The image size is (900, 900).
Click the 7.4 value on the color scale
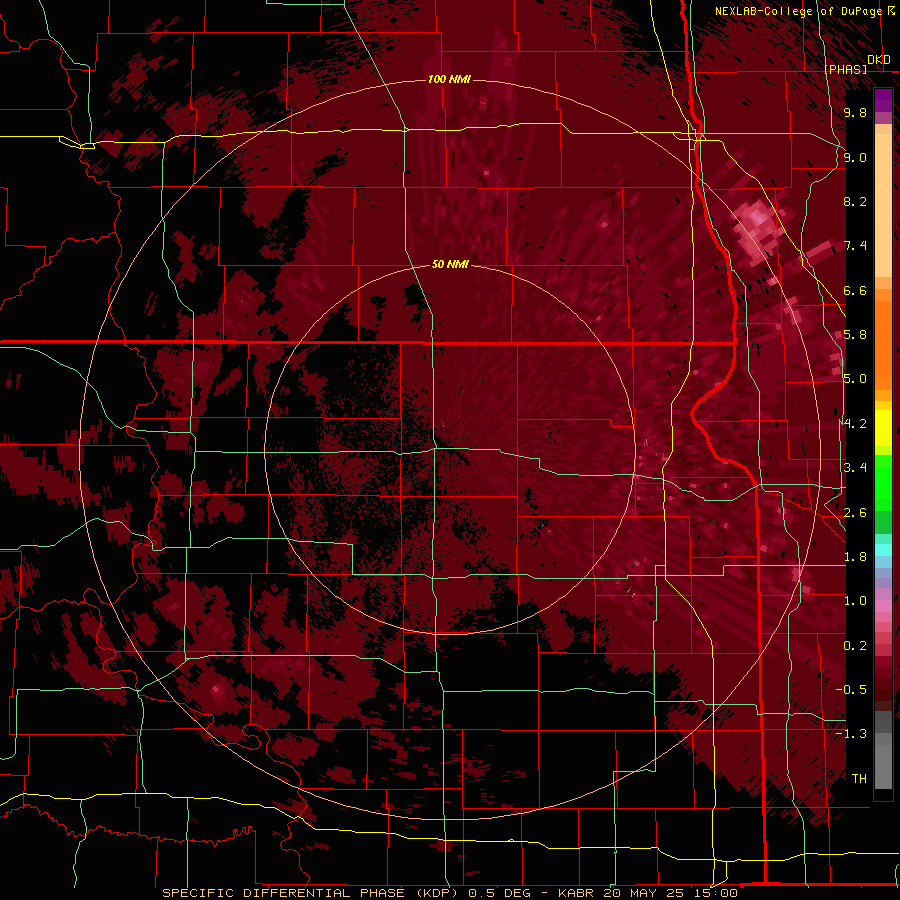(x=855, y=246)
